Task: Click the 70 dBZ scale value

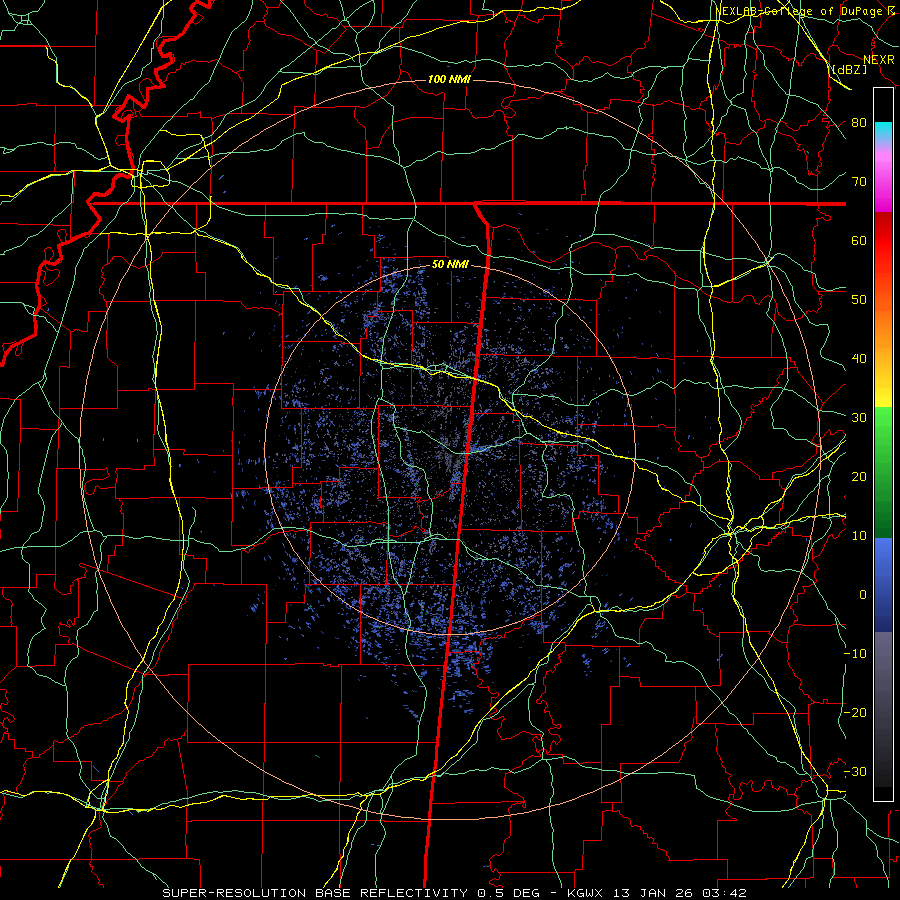Action: pyautogui.click(x=859, y=182)
